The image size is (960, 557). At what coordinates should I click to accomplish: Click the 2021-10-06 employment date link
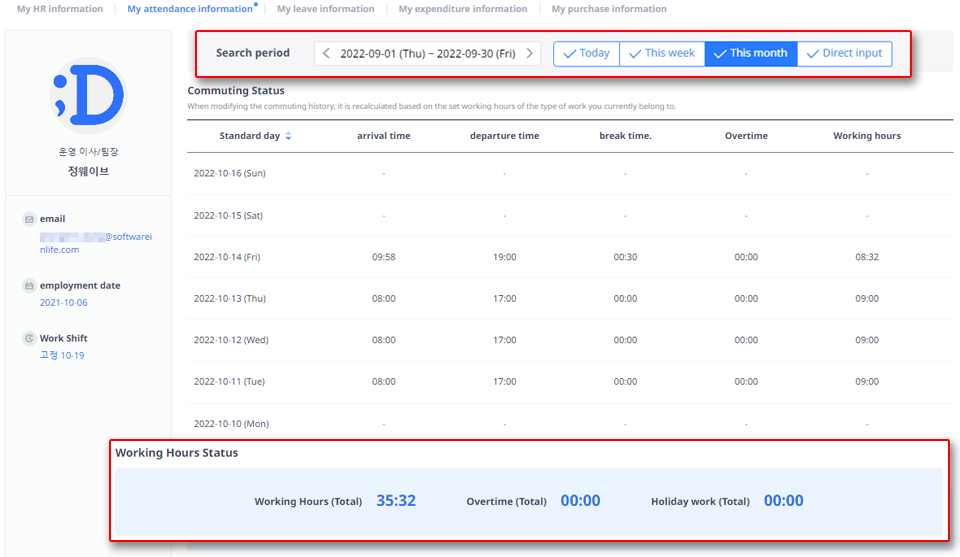pyautogui.click(x=63, y=302)
